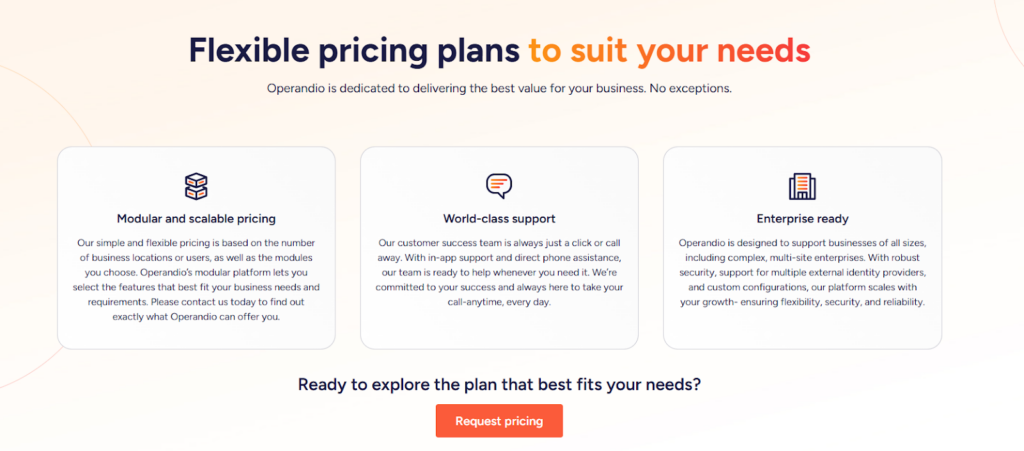This screenshot has height=451, width=1024.
Task: Click the chat bubble support icon
Action: [x=499, y=186]
